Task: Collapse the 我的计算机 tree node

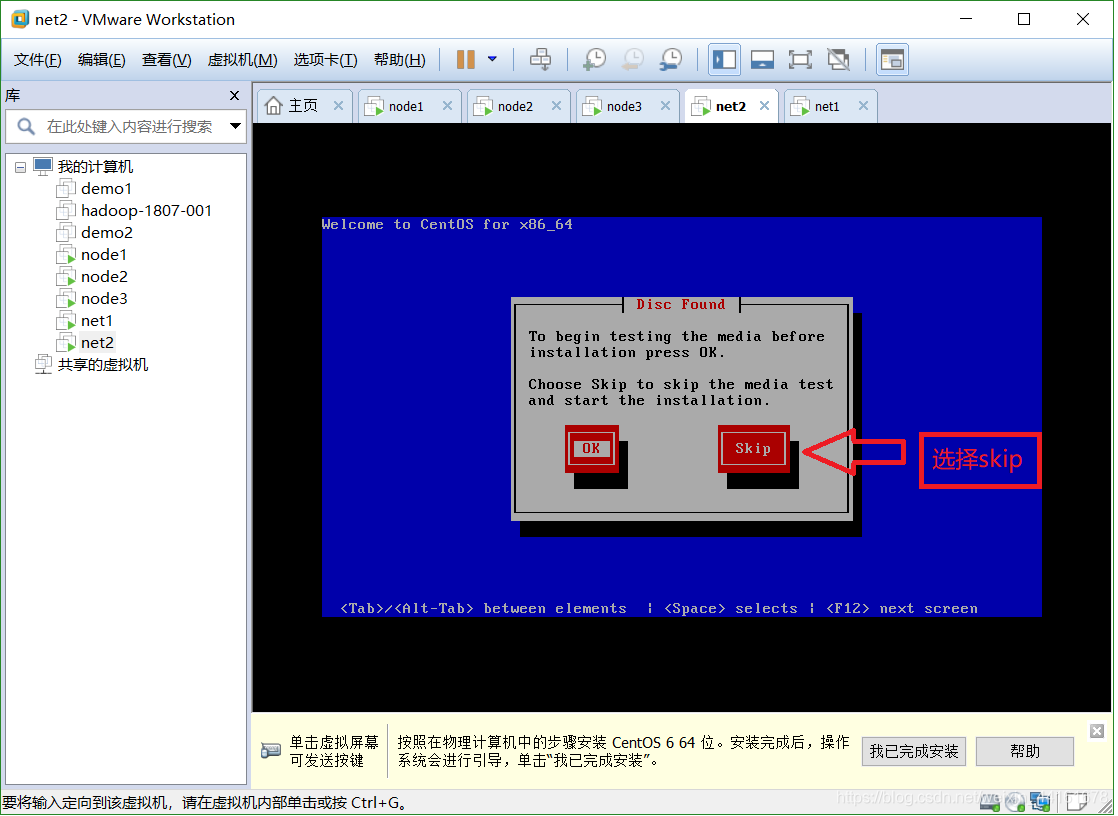Action: (x=20, y=168)
